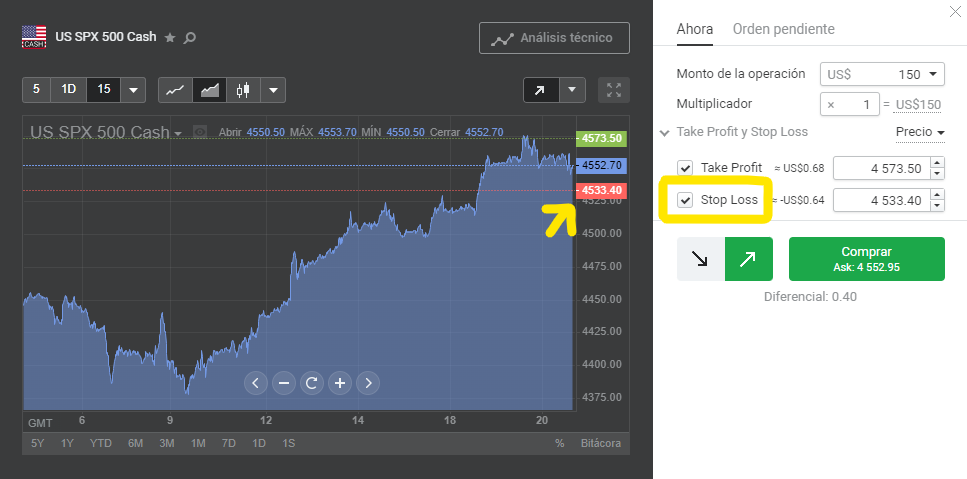Image resolution: width=967 pixels, height=479 pixels.
Task: Click the Comprar button
Action: [866, 259]
